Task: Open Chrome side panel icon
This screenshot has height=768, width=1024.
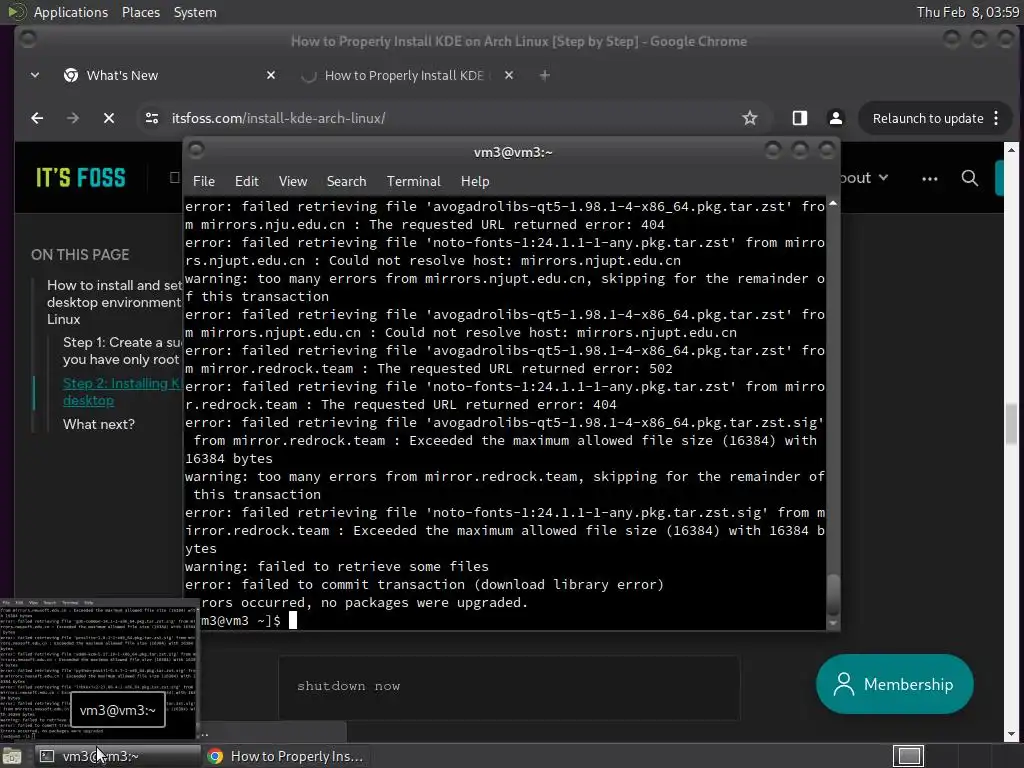Action: pyautogui.click(x=800, y=118)
